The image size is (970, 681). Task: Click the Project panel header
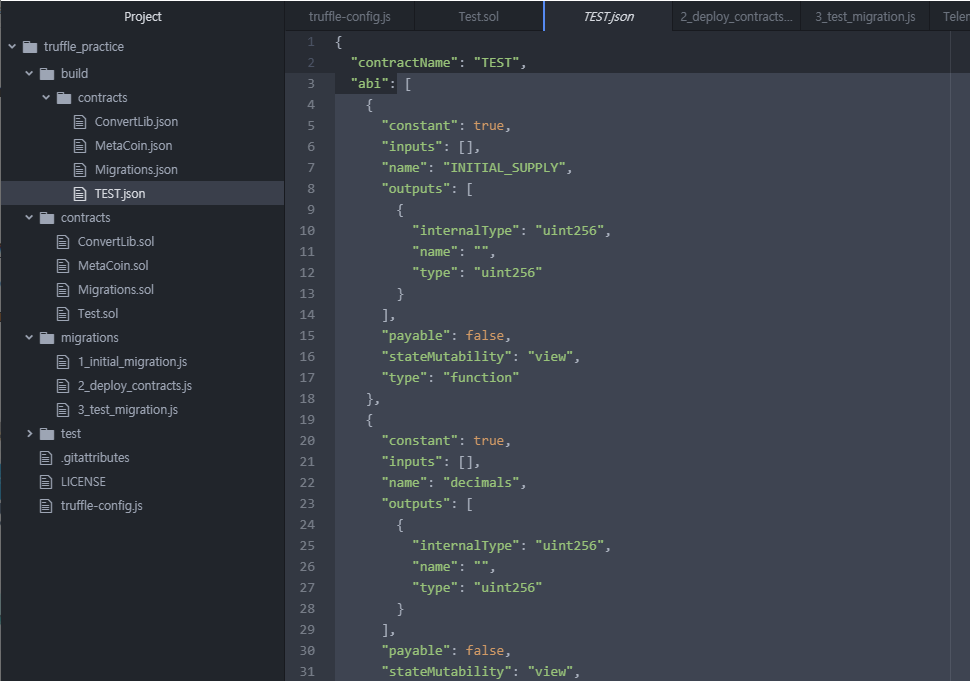143,17
